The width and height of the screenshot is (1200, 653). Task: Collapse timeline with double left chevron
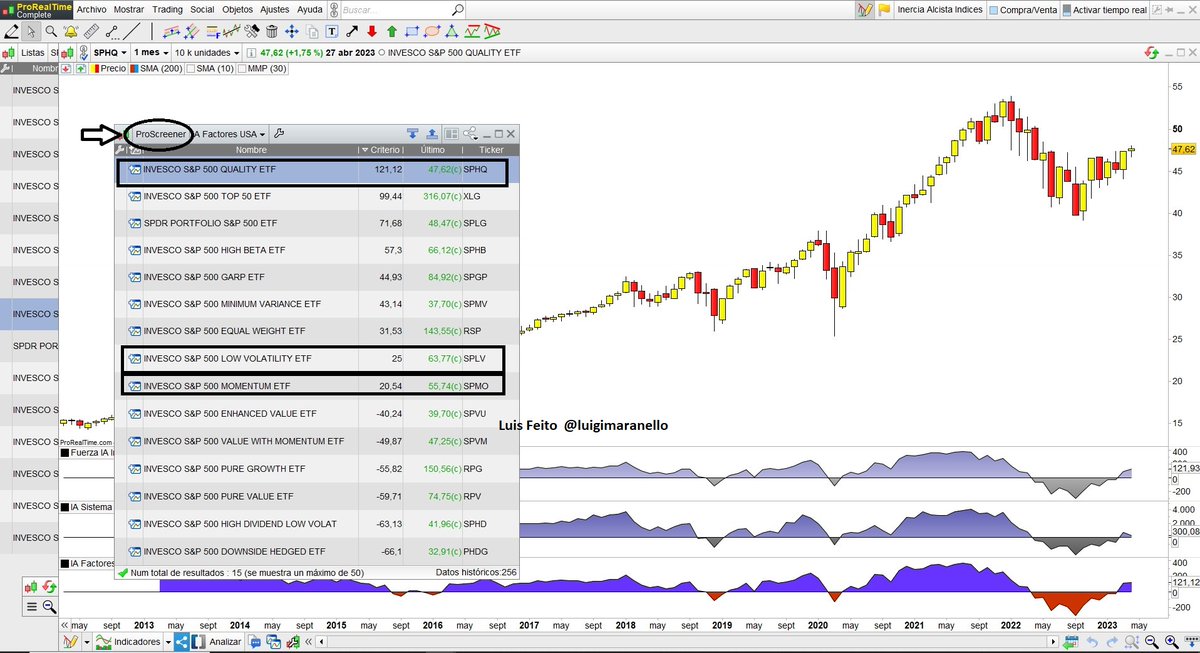tap(65, 625)
